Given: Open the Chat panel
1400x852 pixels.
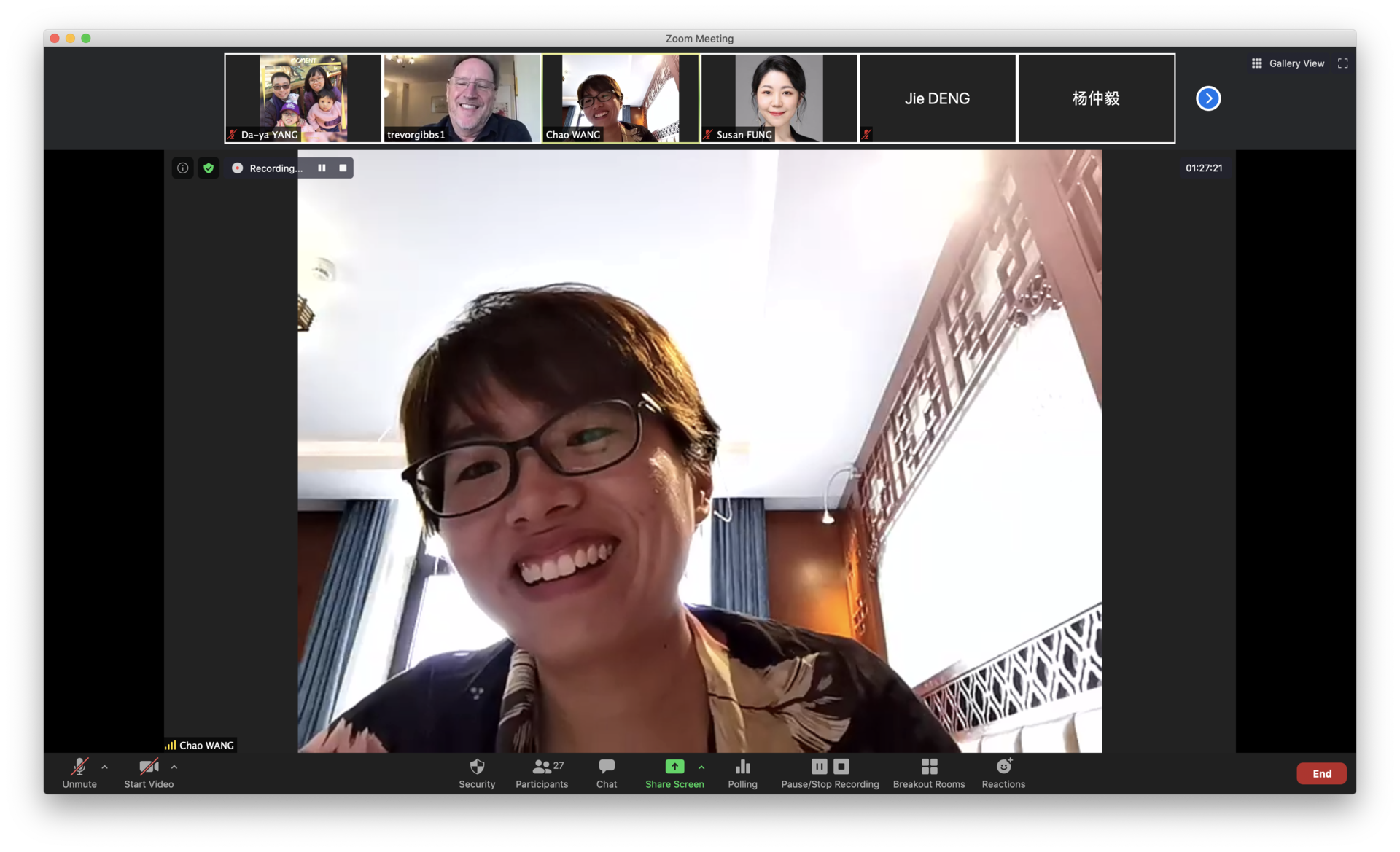Looking at the screenshot, I should 607,773.
